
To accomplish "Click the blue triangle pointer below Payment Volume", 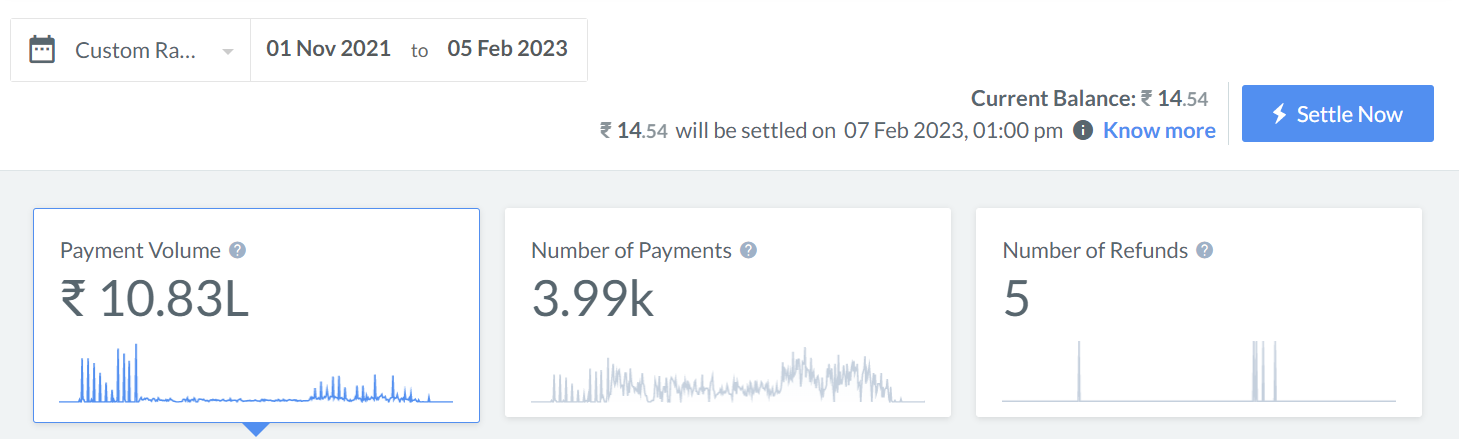I will [x=256, y=429].
